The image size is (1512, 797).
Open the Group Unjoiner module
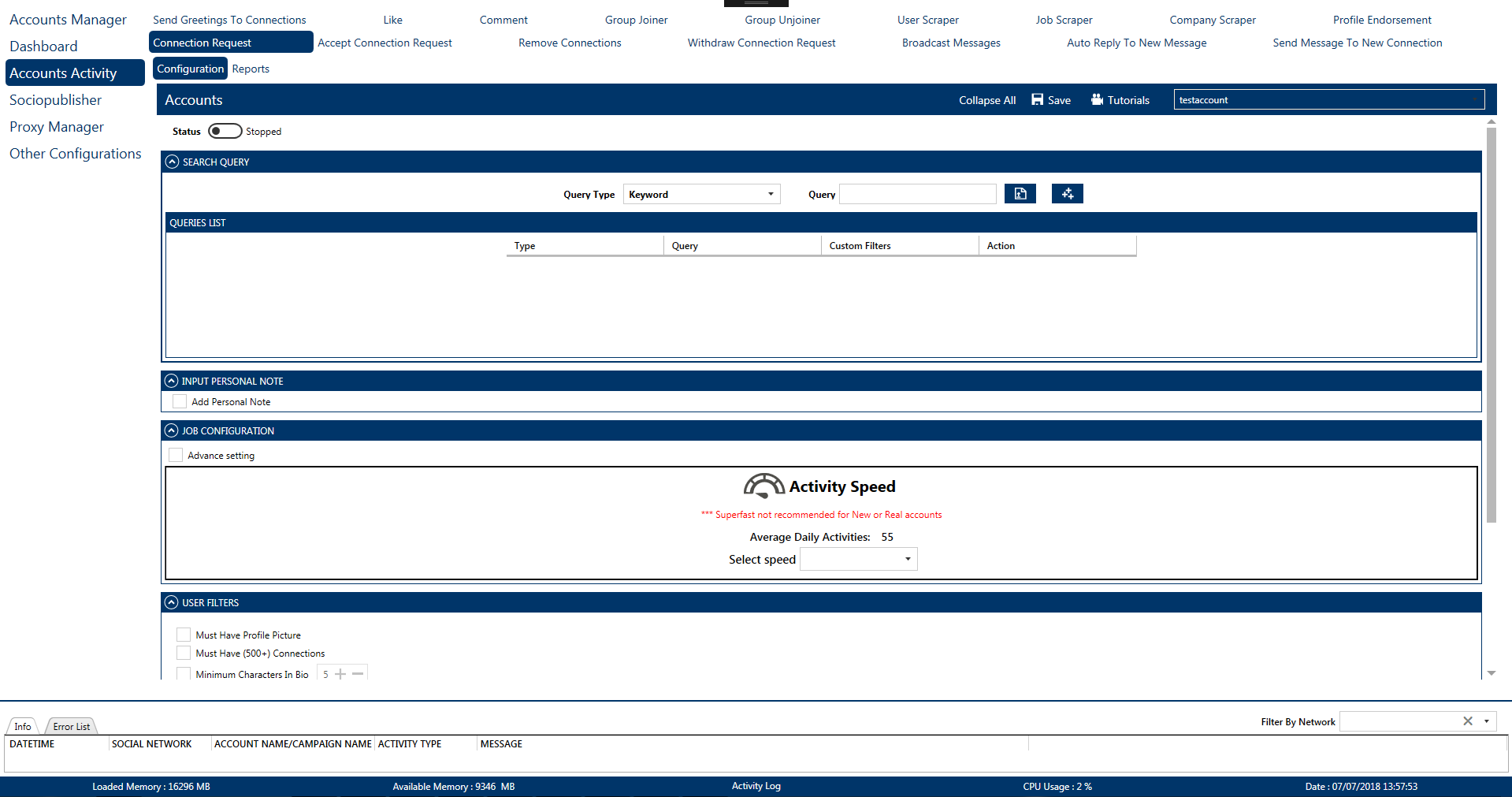(x=782, y=20)
